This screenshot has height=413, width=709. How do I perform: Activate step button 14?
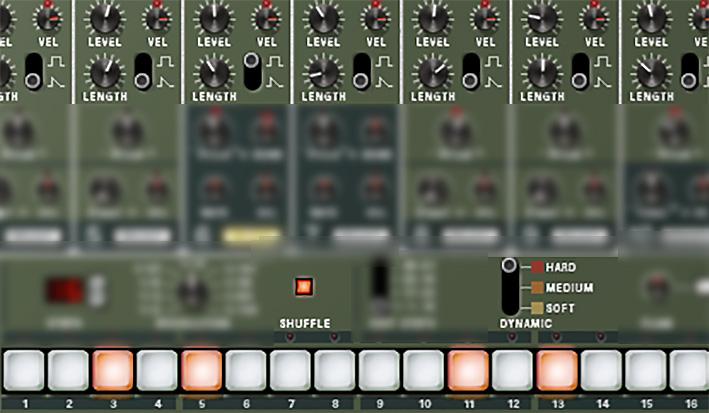pos(601,370)
